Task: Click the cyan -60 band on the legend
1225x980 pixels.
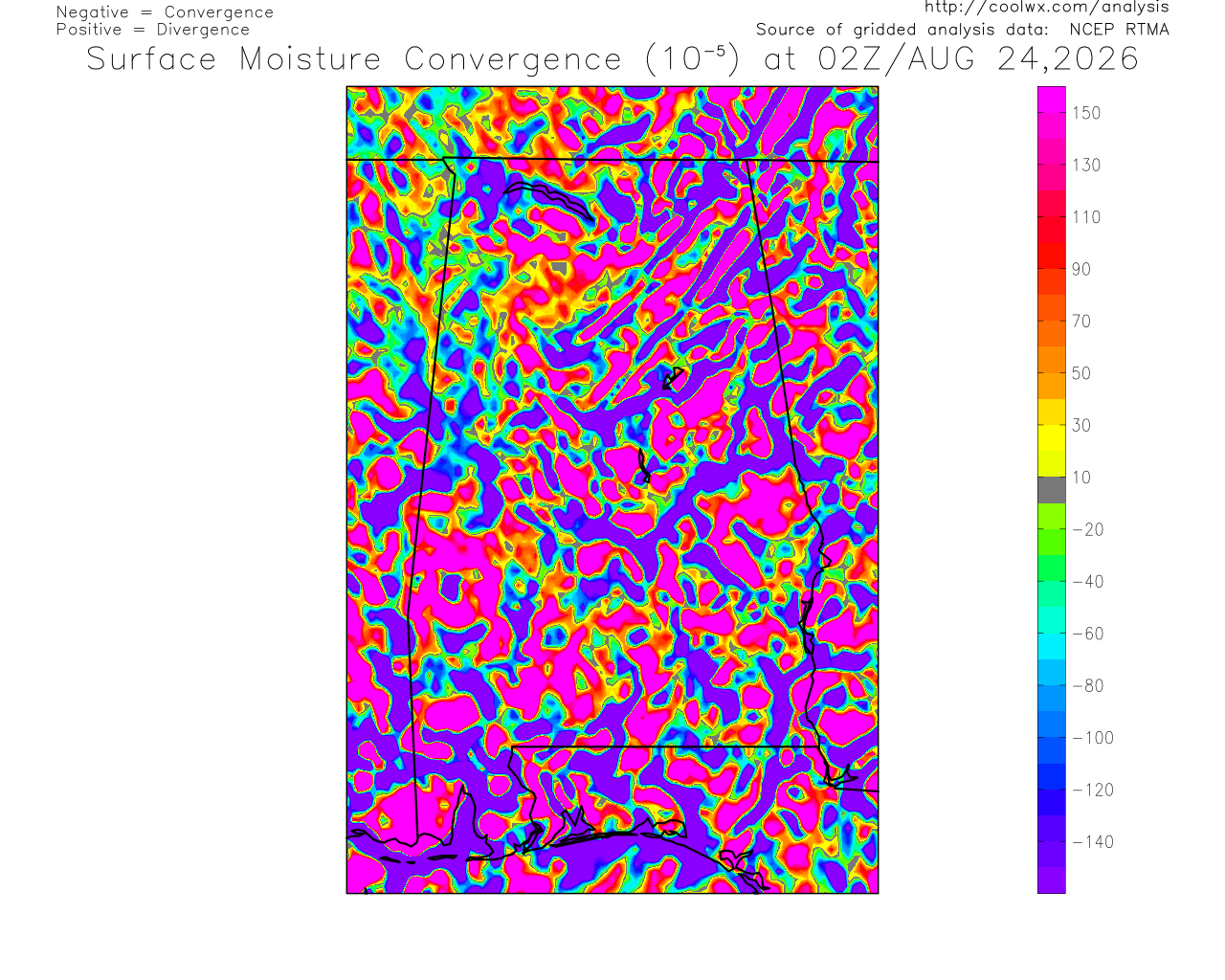Action: tap(1052, 633)
